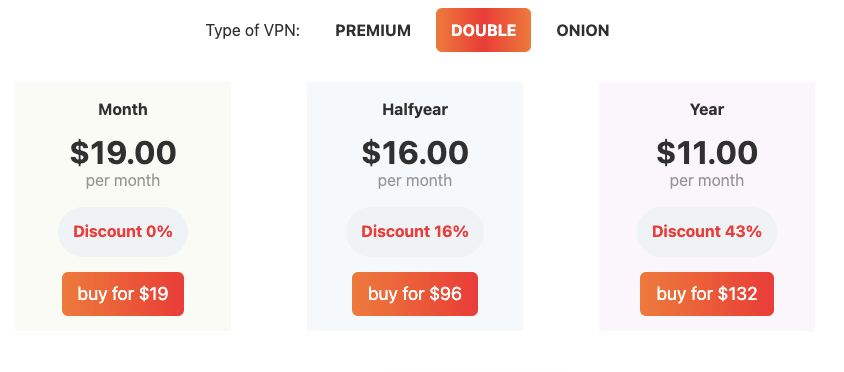Click the Discount 0% badge
This screenshot has width=844, height=372.
pos(123,232)
